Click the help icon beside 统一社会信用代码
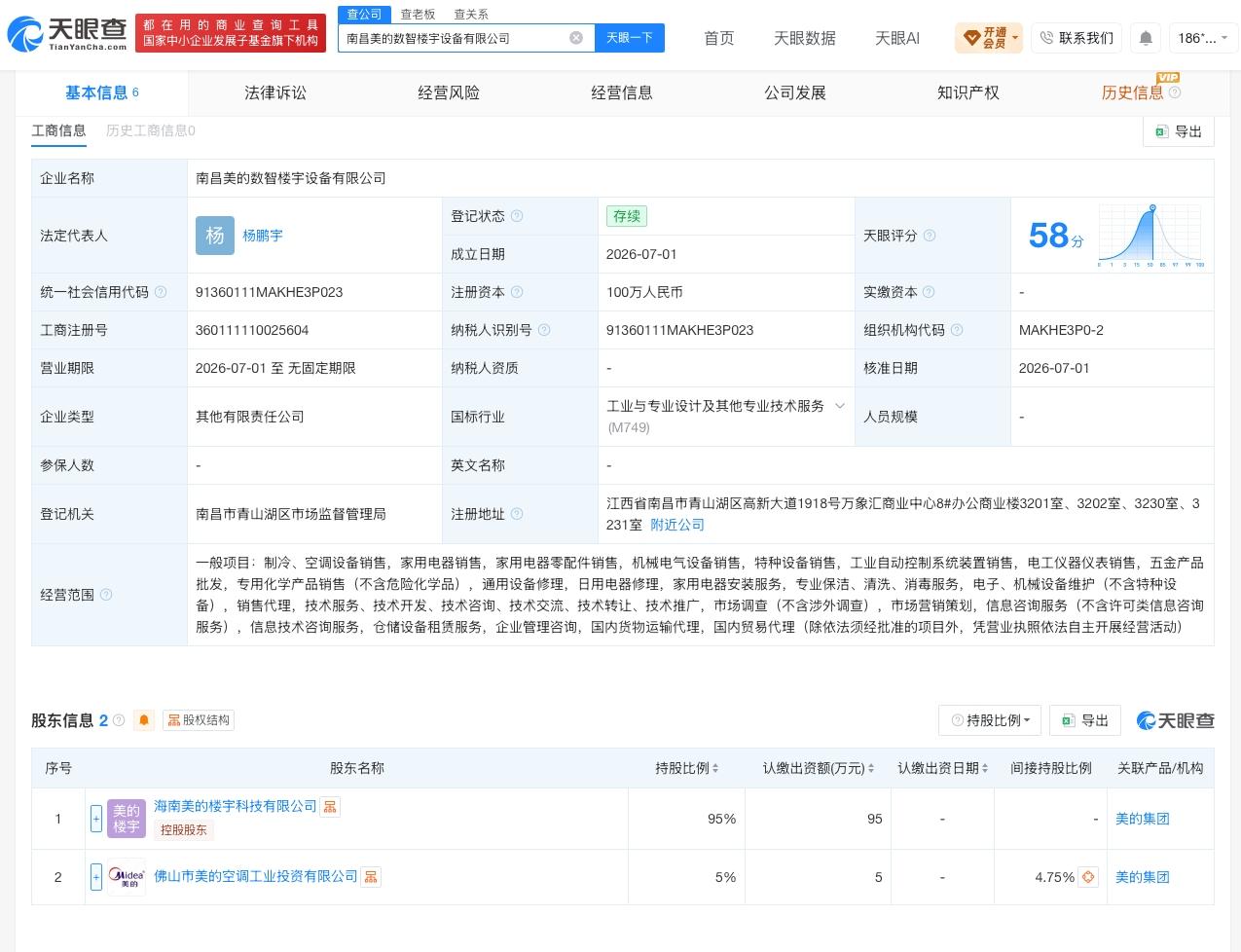 pos(161,292)
